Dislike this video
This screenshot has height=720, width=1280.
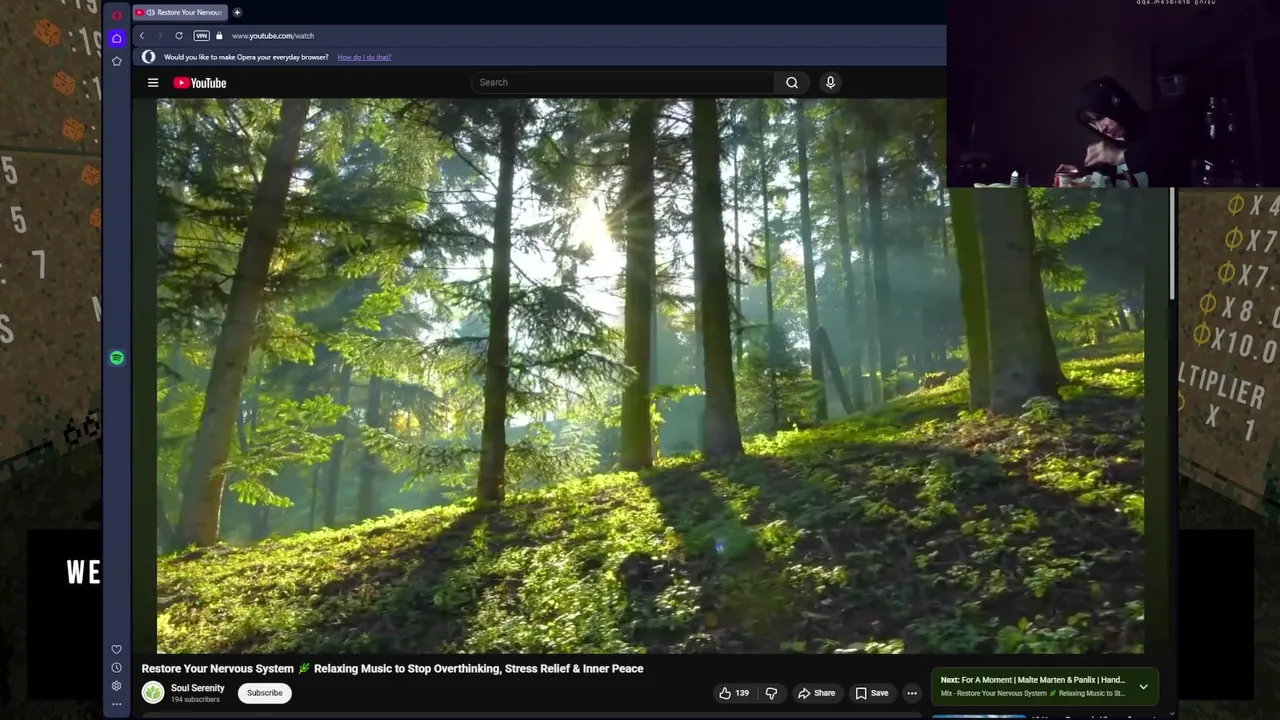771,693
